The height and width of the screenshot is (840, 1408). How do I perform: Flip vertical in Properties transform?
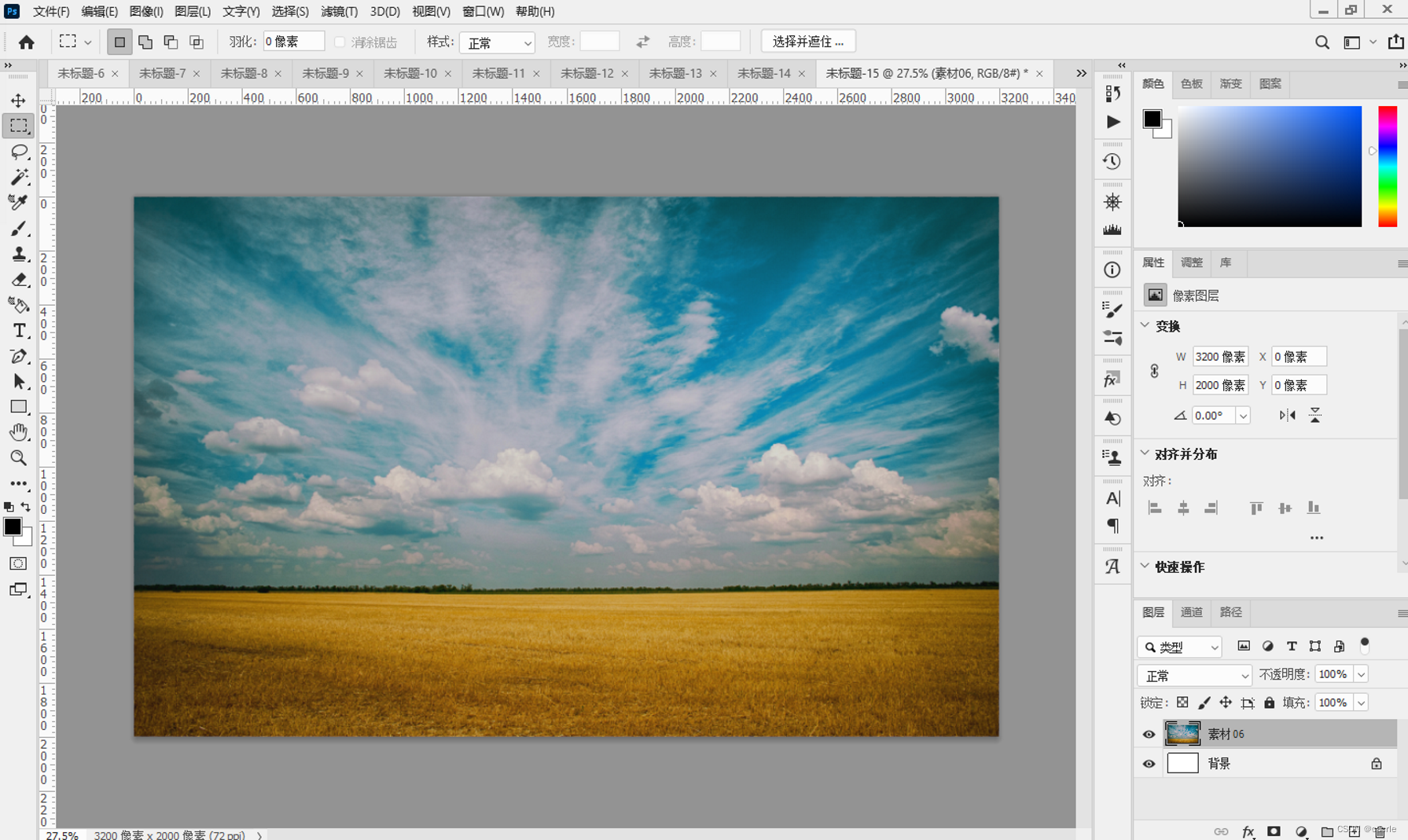(x=1315, y=415)
